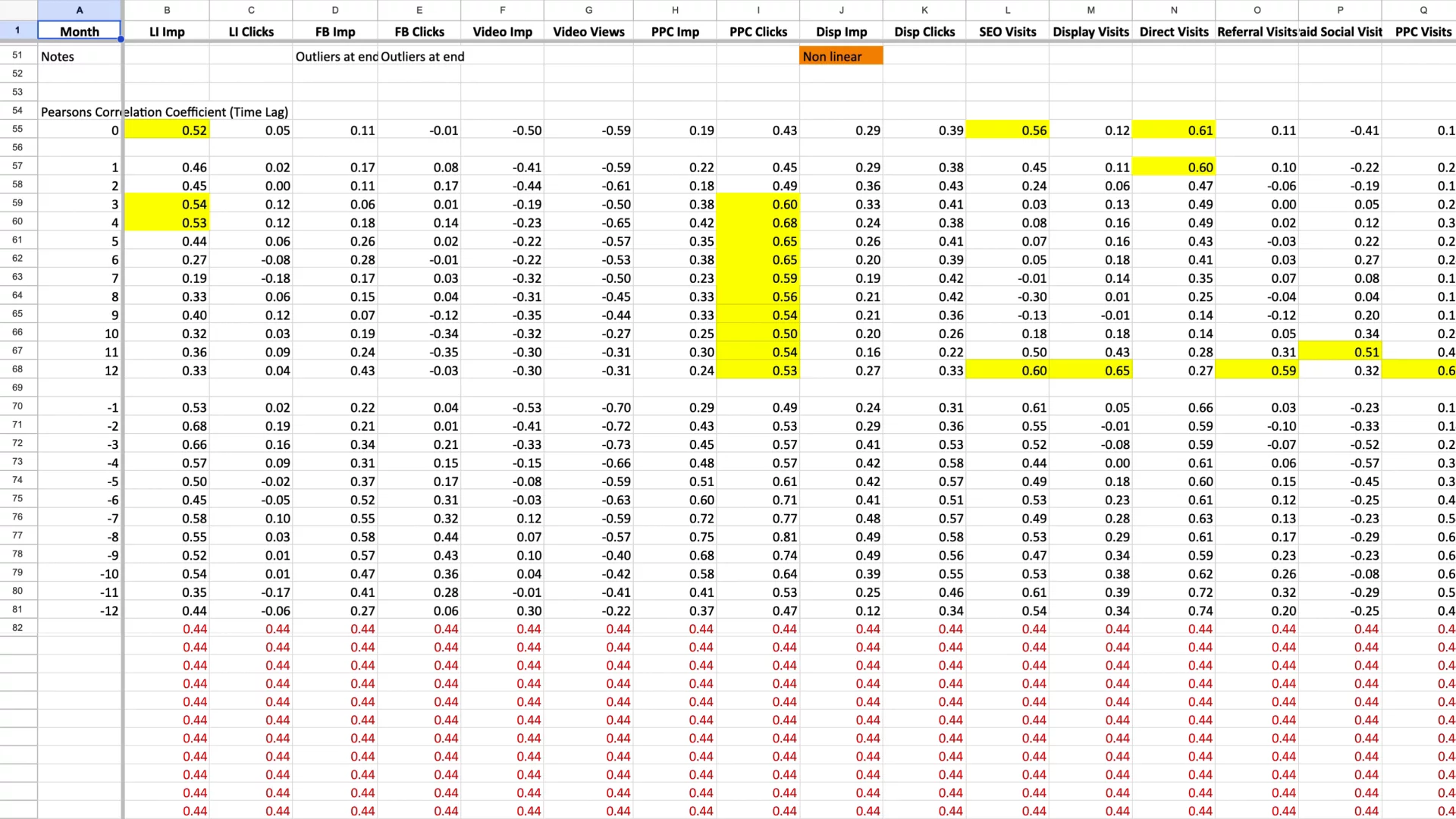Click row 55 header number
The width and height of the screenshot is (1456, 819).
(x=17, y=129)
